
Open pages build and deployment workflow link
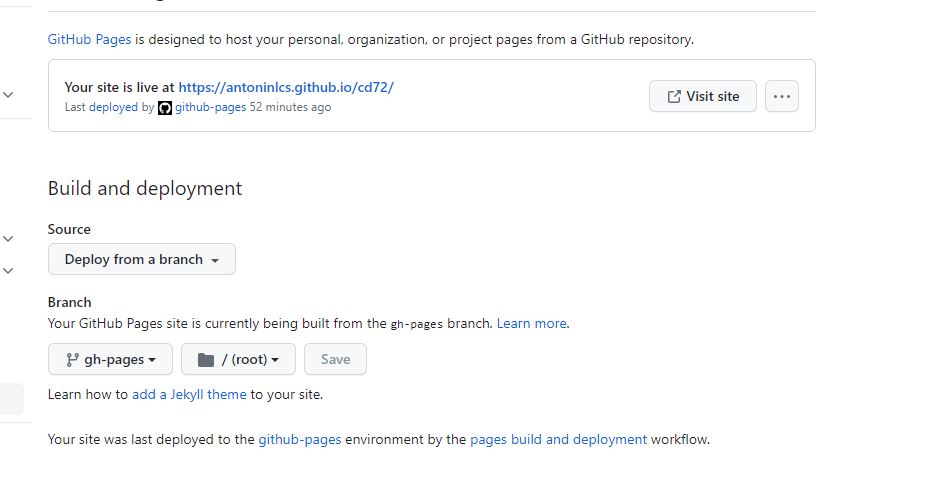tap(558, 439)
